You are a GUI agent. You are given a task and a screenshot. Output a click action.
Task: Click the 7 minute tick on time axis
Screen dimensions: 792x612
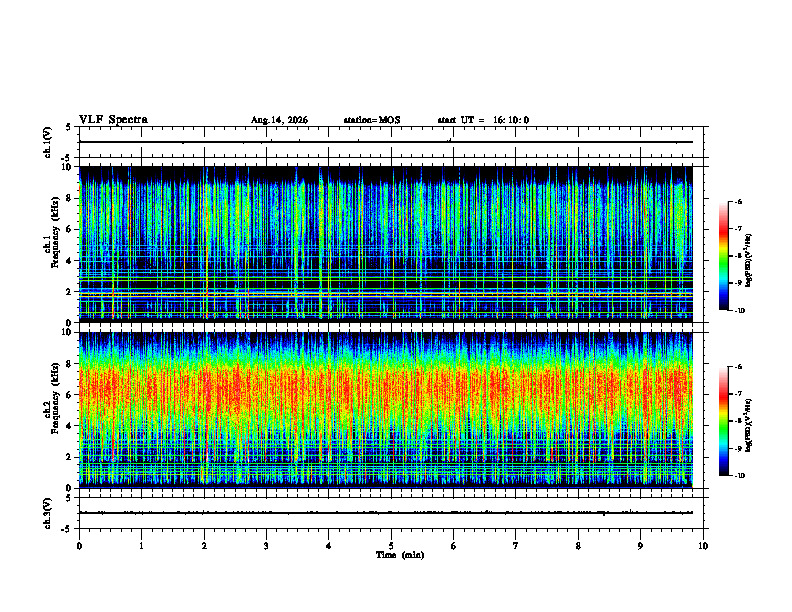(516, 546)
